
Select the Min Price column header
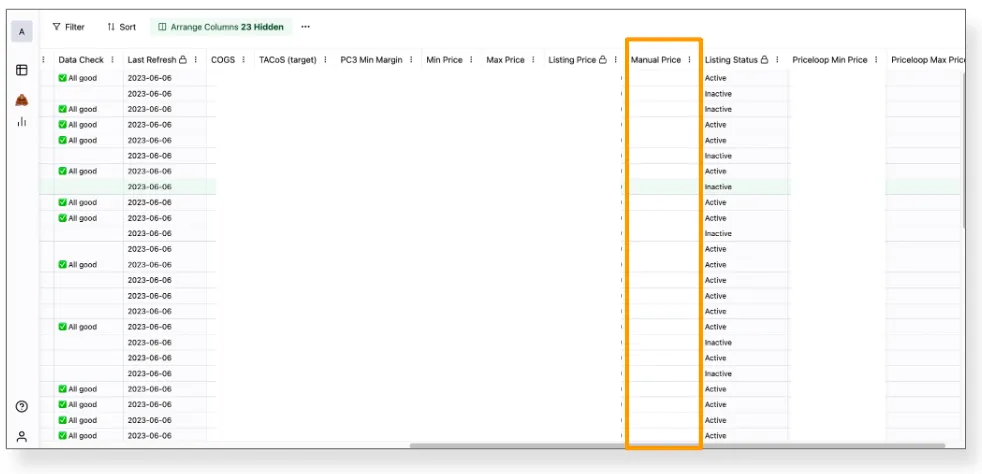444,60
